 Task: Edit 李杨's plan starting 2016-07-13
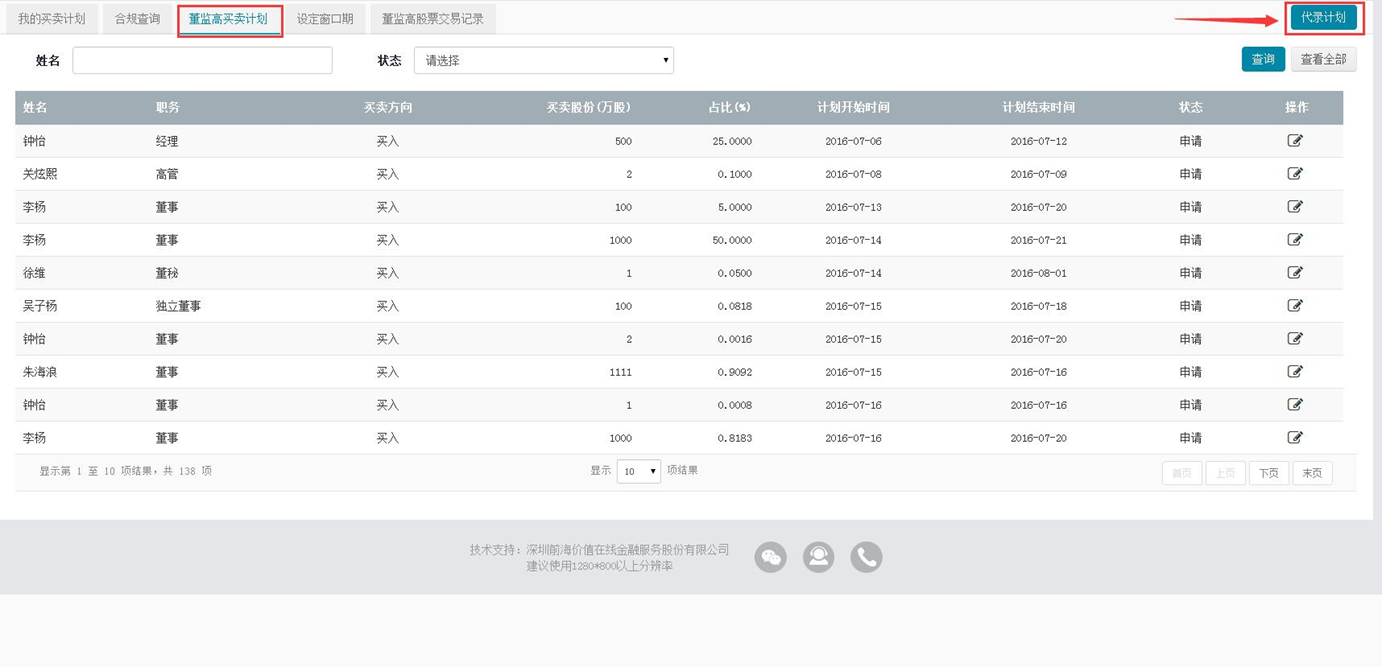(x=1295, y=207)
